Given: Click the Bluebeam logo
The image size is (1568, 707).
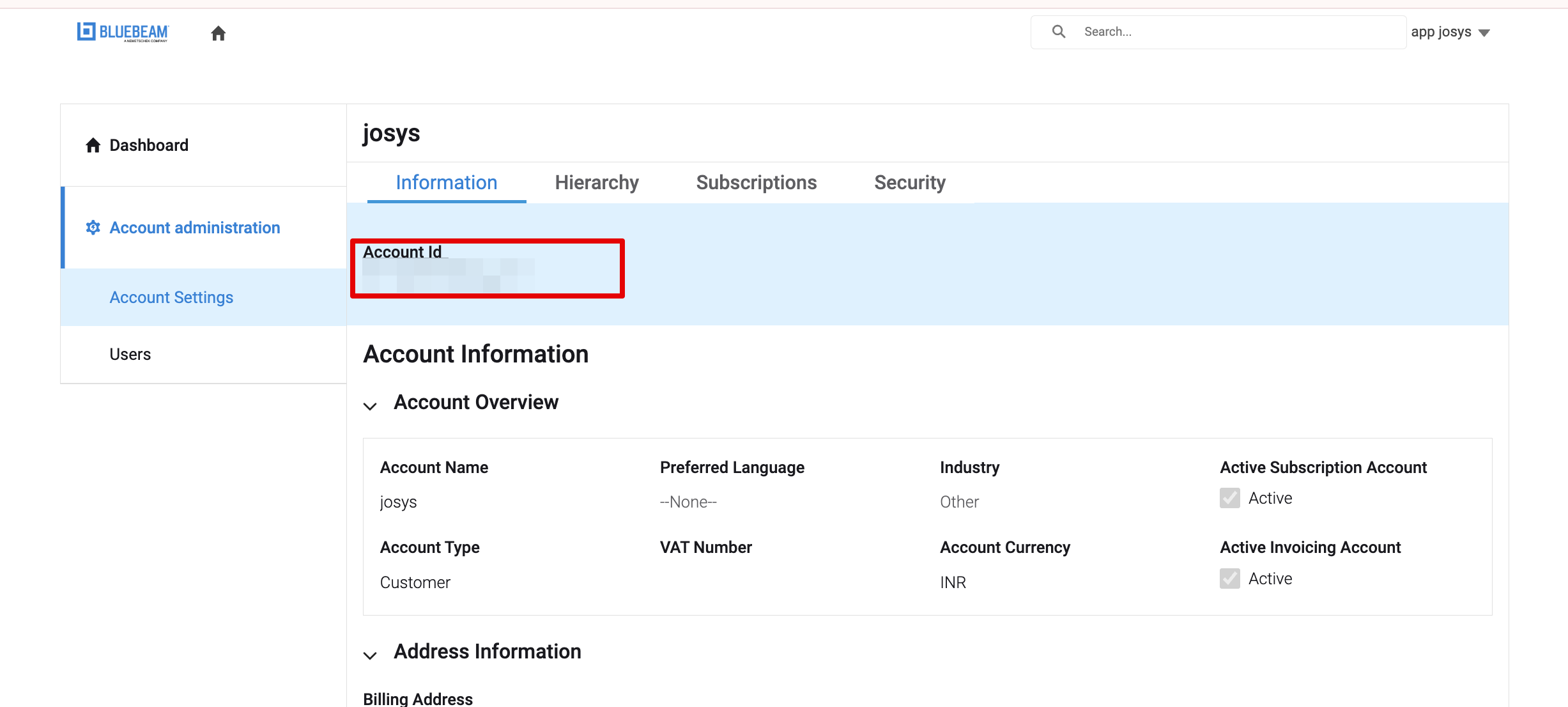Looking at the screenshot, I should 123,32.
